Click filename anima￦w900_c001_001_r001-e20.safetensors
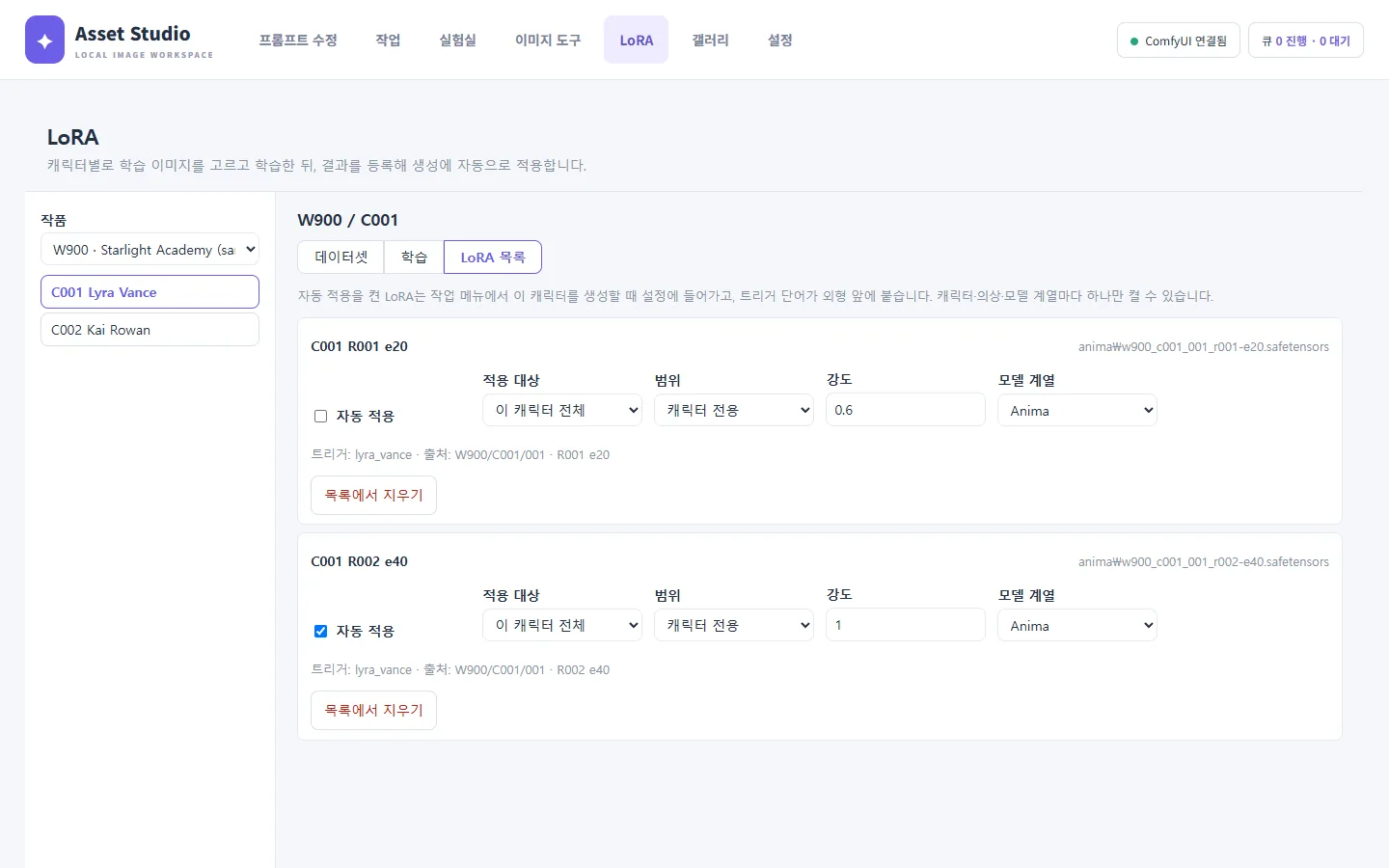Image resolution: width=1389 pixels, height=868 pixels. coord(1203,347)
